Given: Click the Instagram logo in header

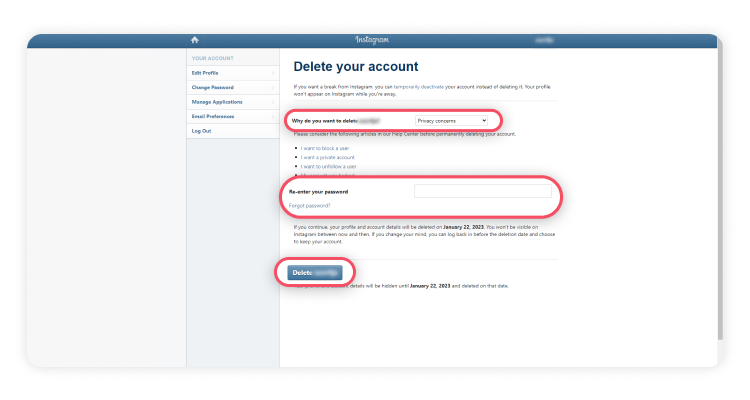Looking at the screenshot, I should [x=372, y=40].
